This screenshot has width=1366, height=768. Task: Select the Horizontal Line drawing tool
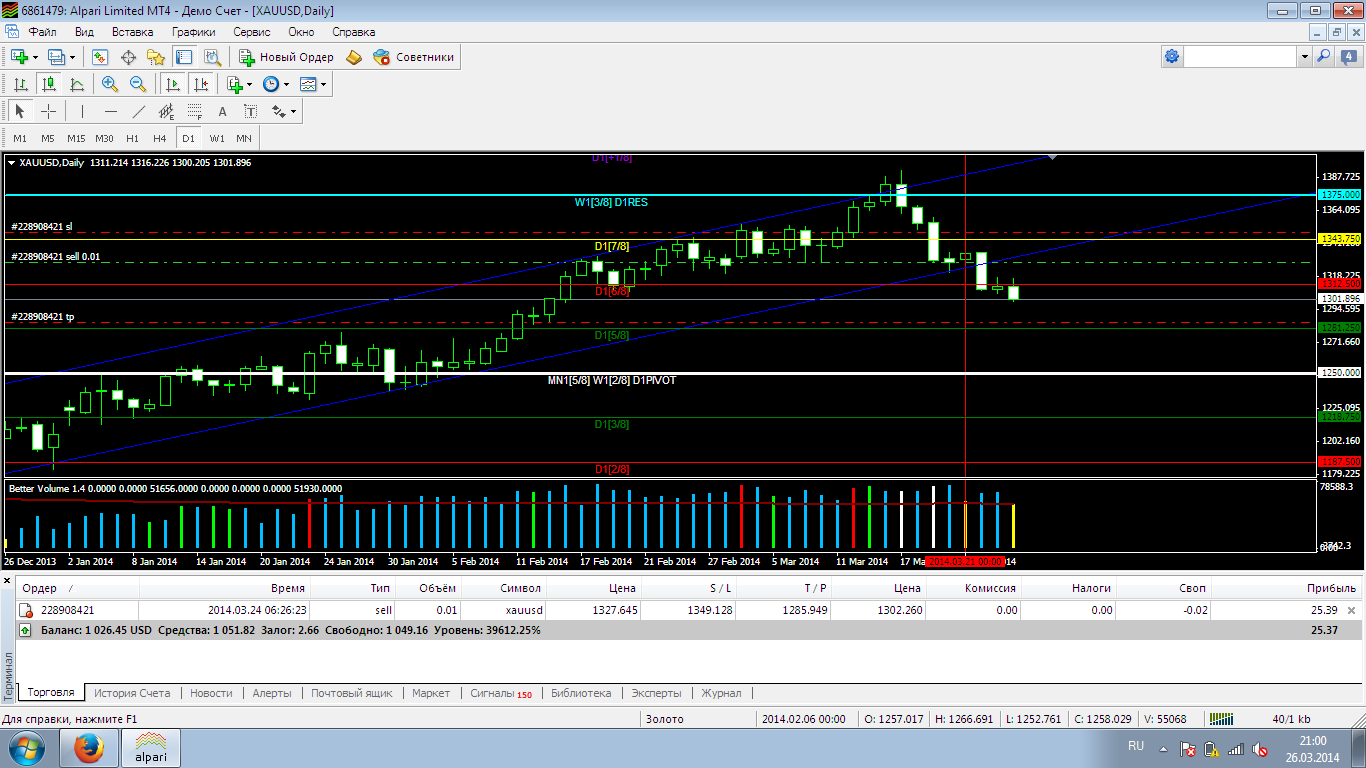click(110, 111)
